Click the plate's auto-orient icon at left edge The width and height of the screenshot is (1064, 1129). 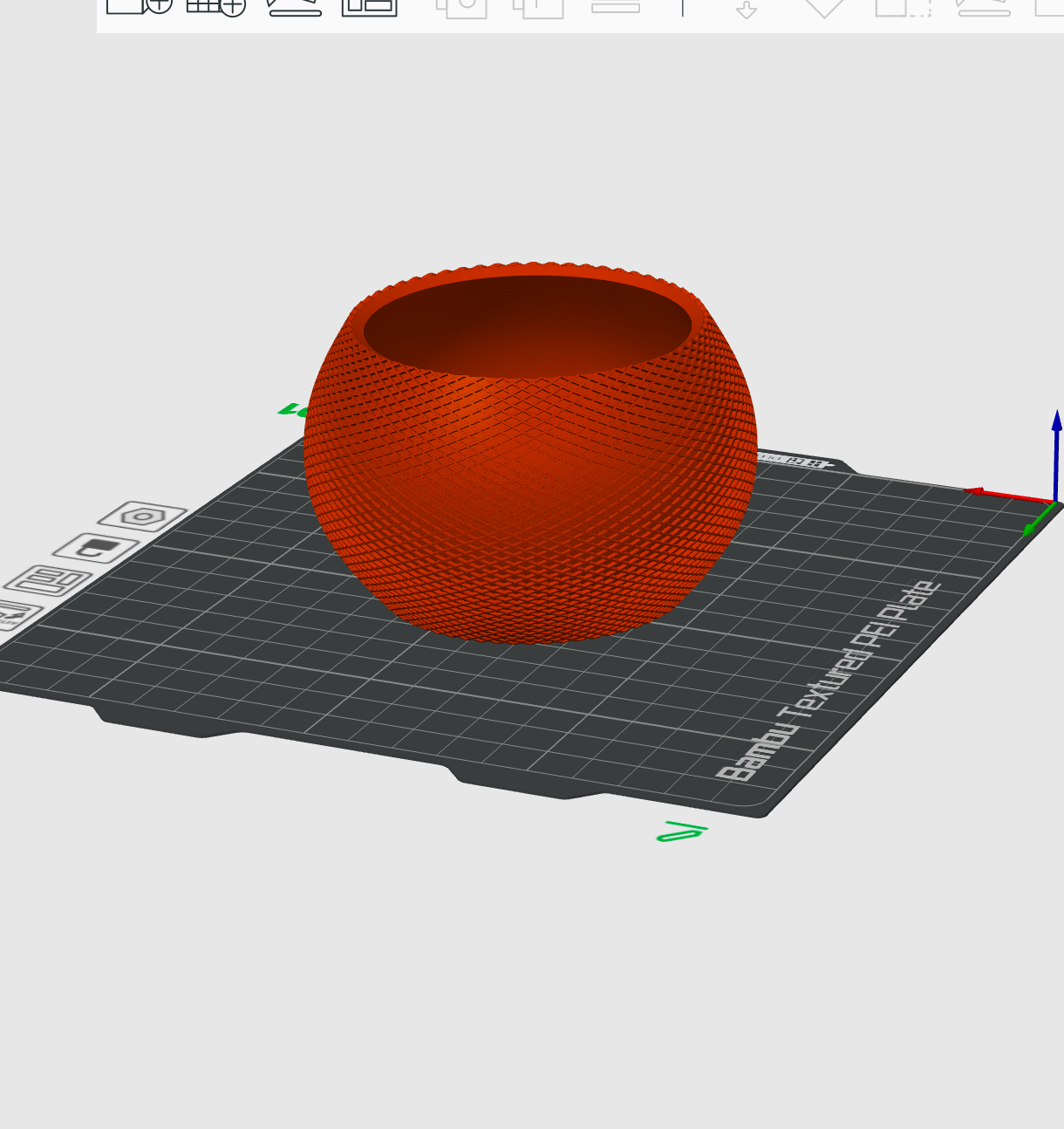coord(16,615)
